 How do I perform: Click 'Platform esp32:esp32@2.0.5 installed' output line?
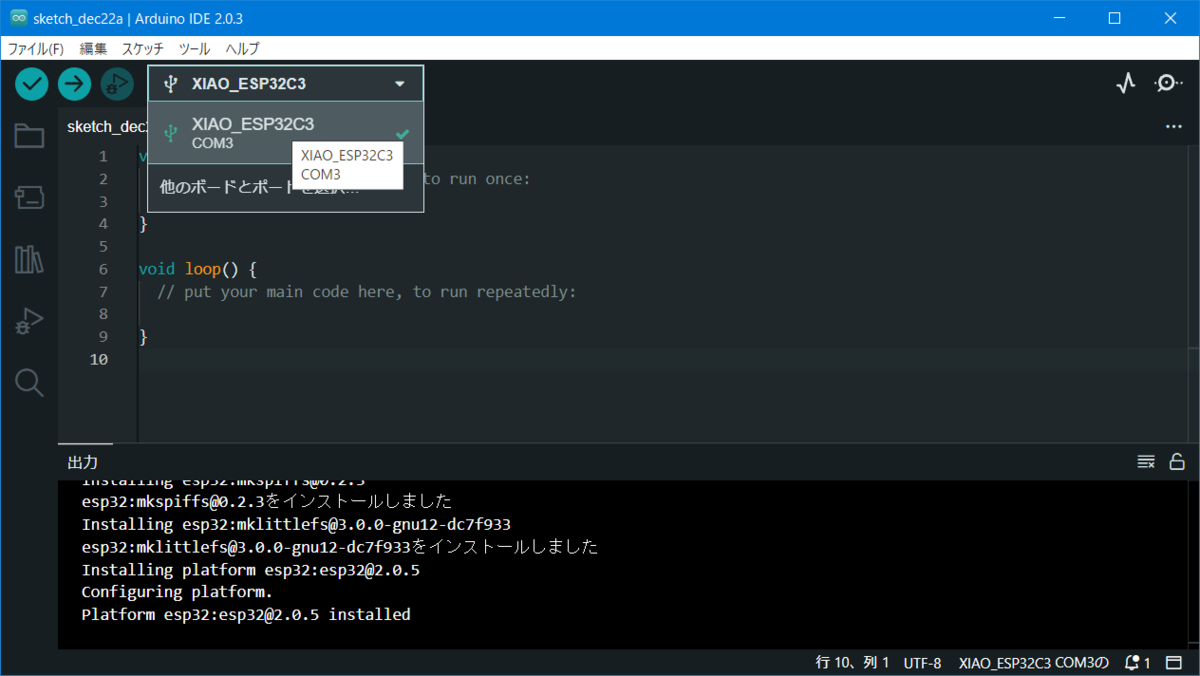[246, 615]
